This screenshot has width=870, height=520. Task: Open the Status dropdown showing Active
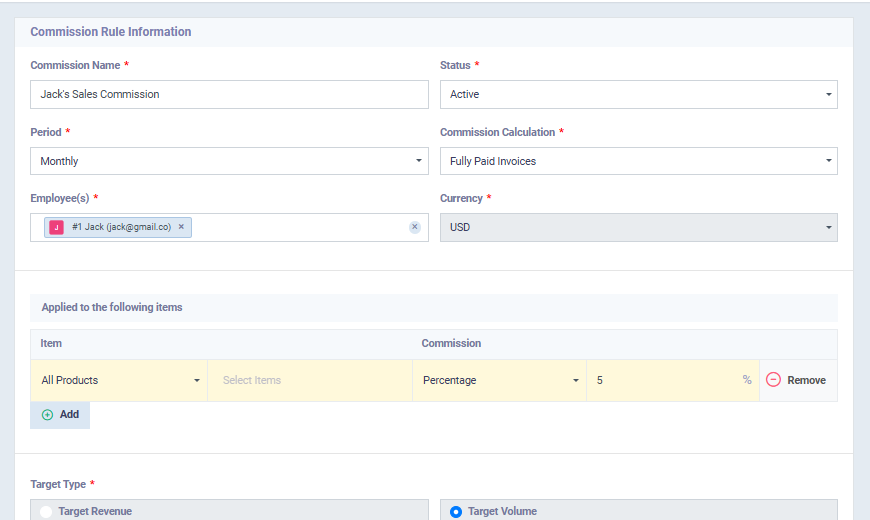click(639, 94)
